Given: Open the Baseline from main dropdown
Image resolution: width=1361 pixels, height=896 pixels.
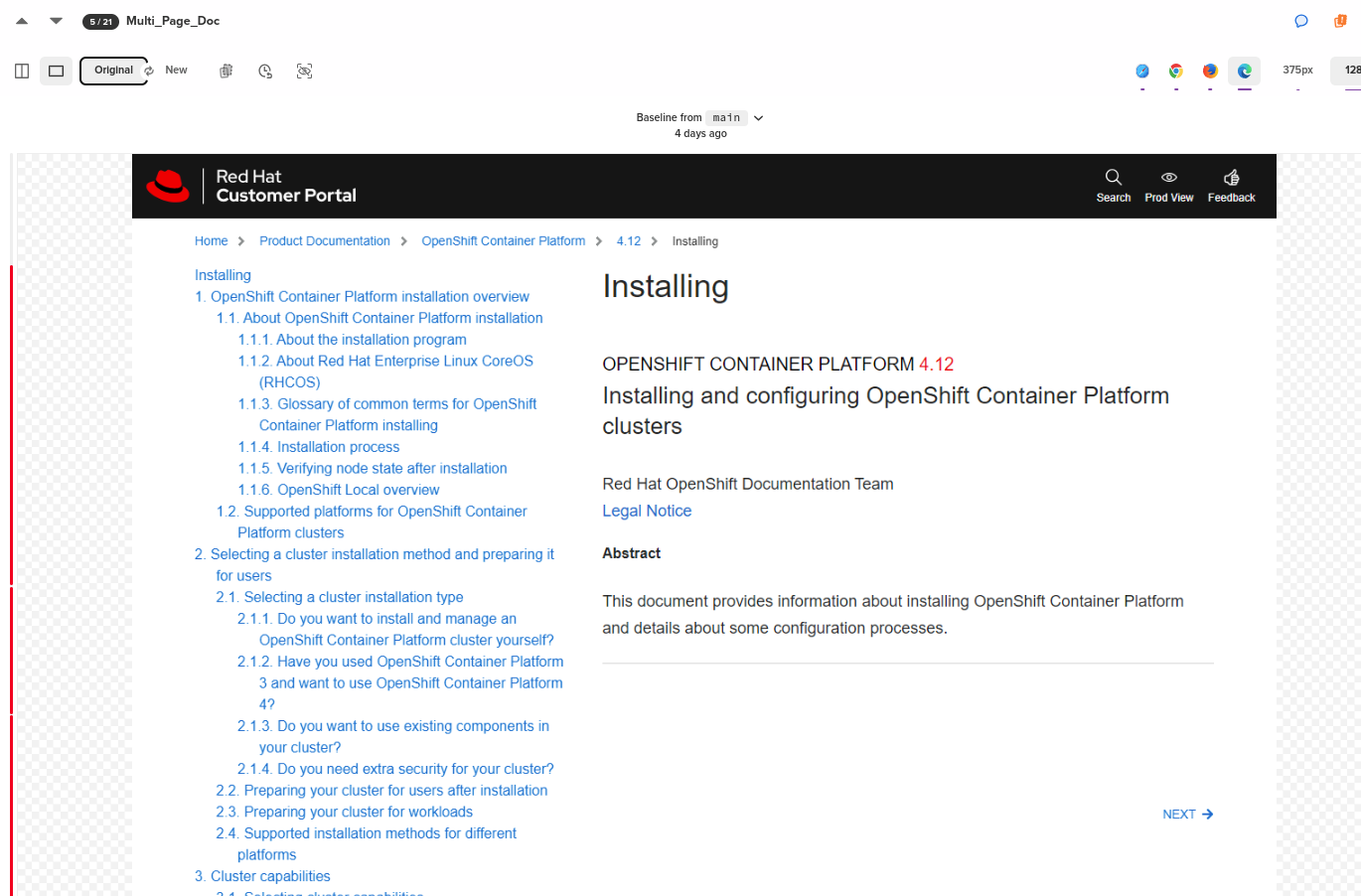Looking at the screenshot, I should point(700,118).
